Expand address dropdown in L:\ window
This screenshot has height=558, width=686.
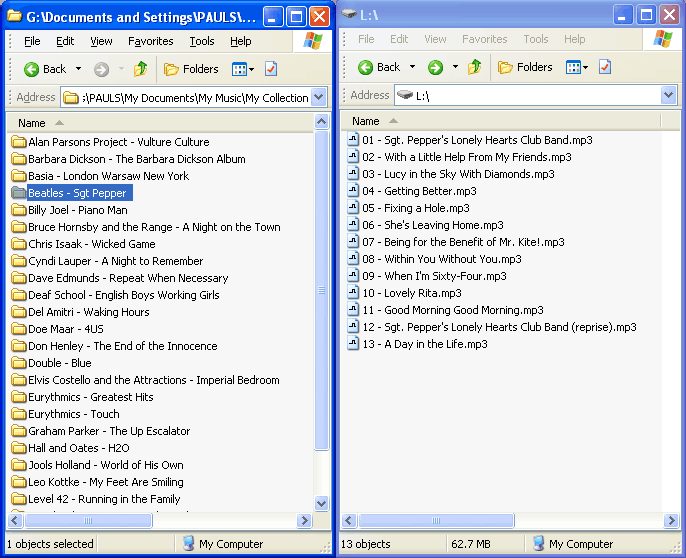tap(668, 95)
